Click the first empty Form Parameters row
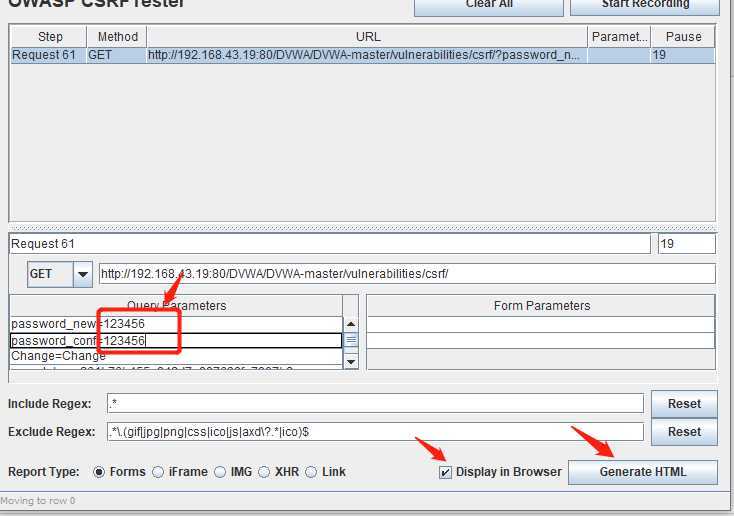 541,324
